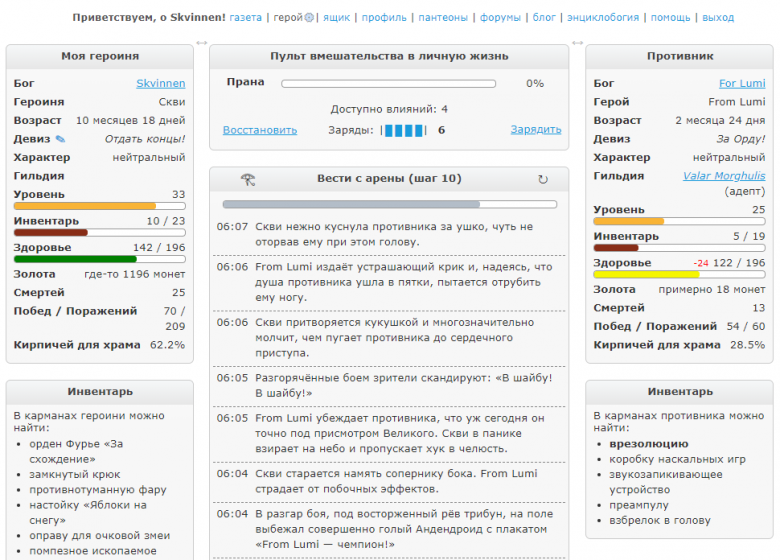This screenshot has width=780, height=560.
Task: Open пантеоны from the top menu
Action: click(x=443, y=18)
